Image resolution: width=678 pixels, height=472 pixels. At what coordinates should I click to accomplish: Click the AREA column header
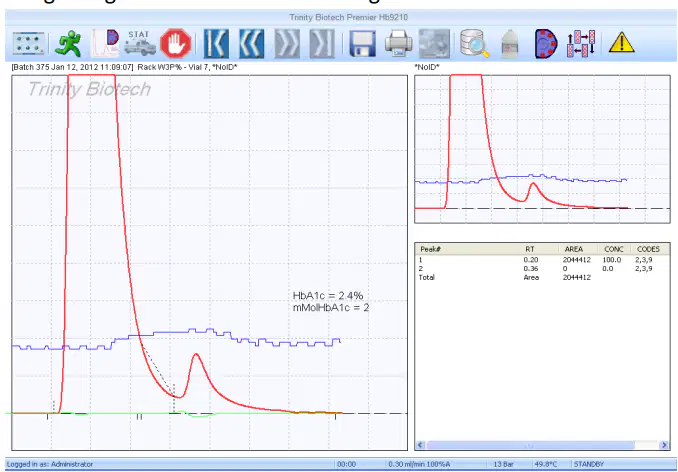574,249
